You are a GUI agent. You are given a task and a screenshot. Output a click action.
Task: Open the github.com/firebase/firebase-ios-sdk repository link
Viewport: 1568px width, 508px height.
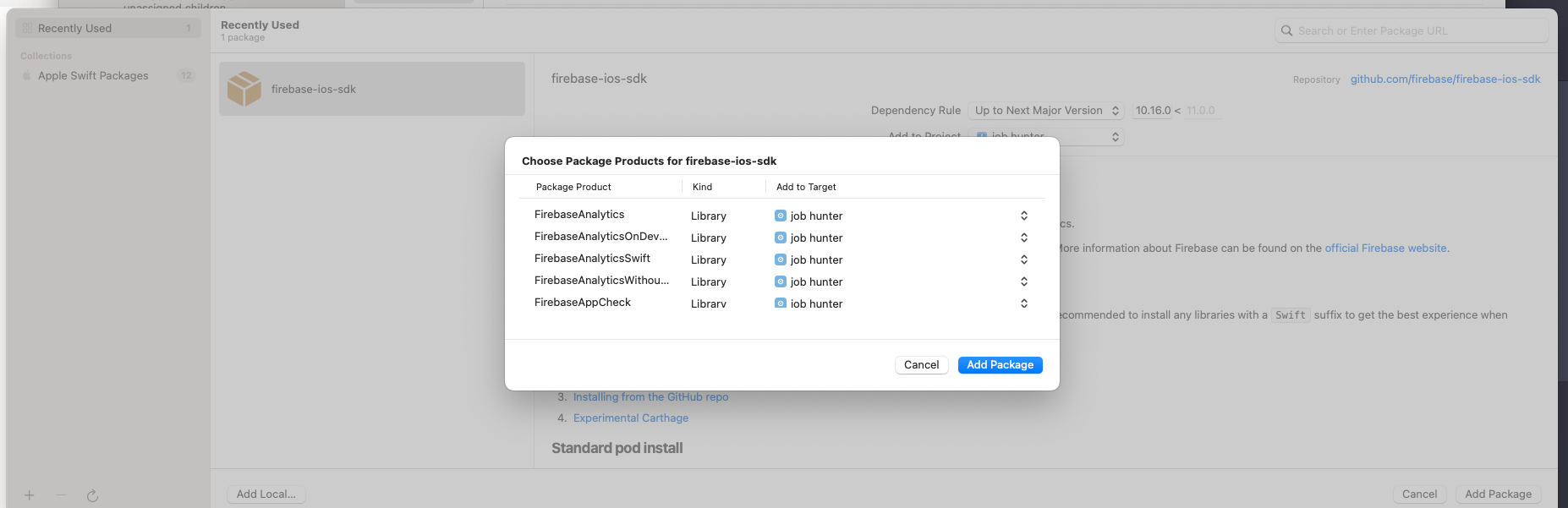(1445, 79)
